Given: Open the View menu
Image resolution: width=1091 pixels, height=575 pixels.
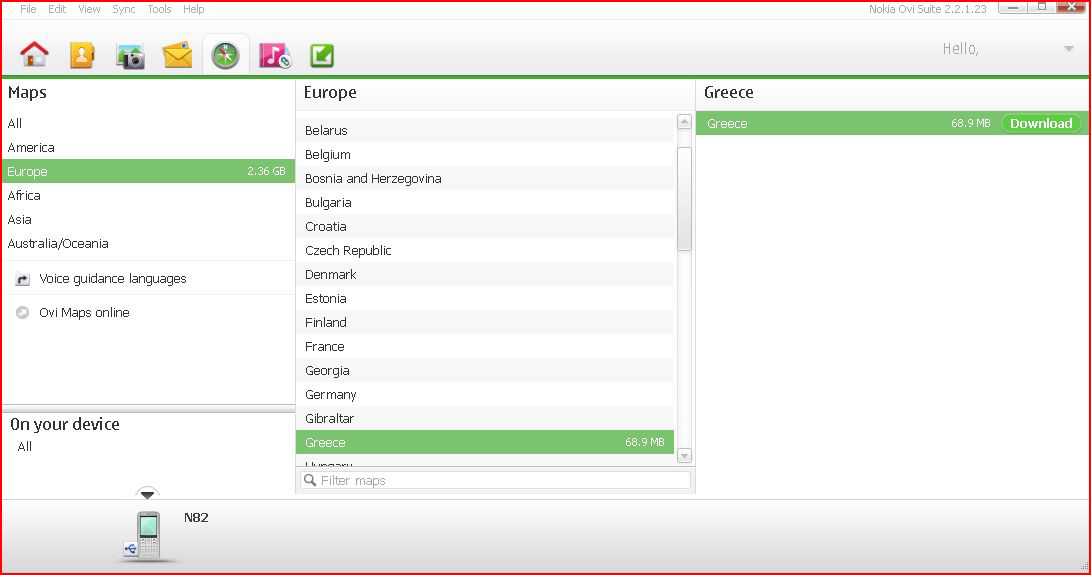Looking at the screenshot, I should [89, 9].
